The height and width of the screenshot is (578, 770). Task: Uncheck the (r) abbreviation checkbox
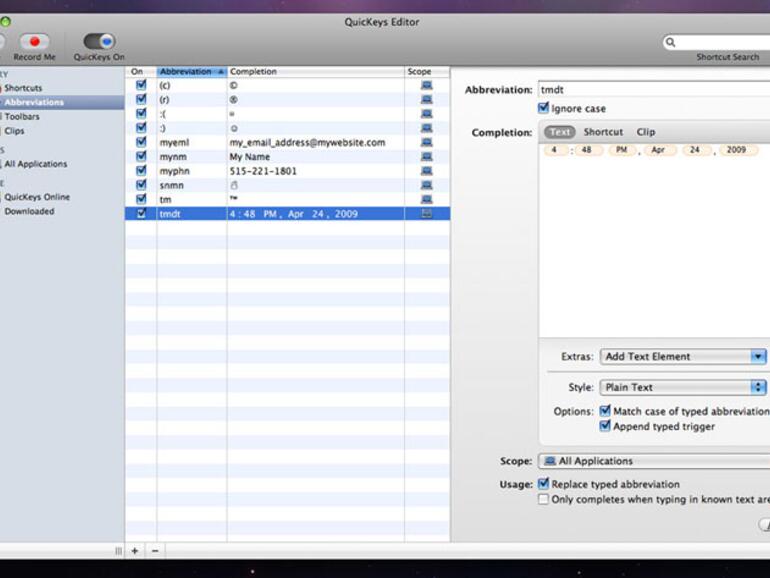point(141,99)
